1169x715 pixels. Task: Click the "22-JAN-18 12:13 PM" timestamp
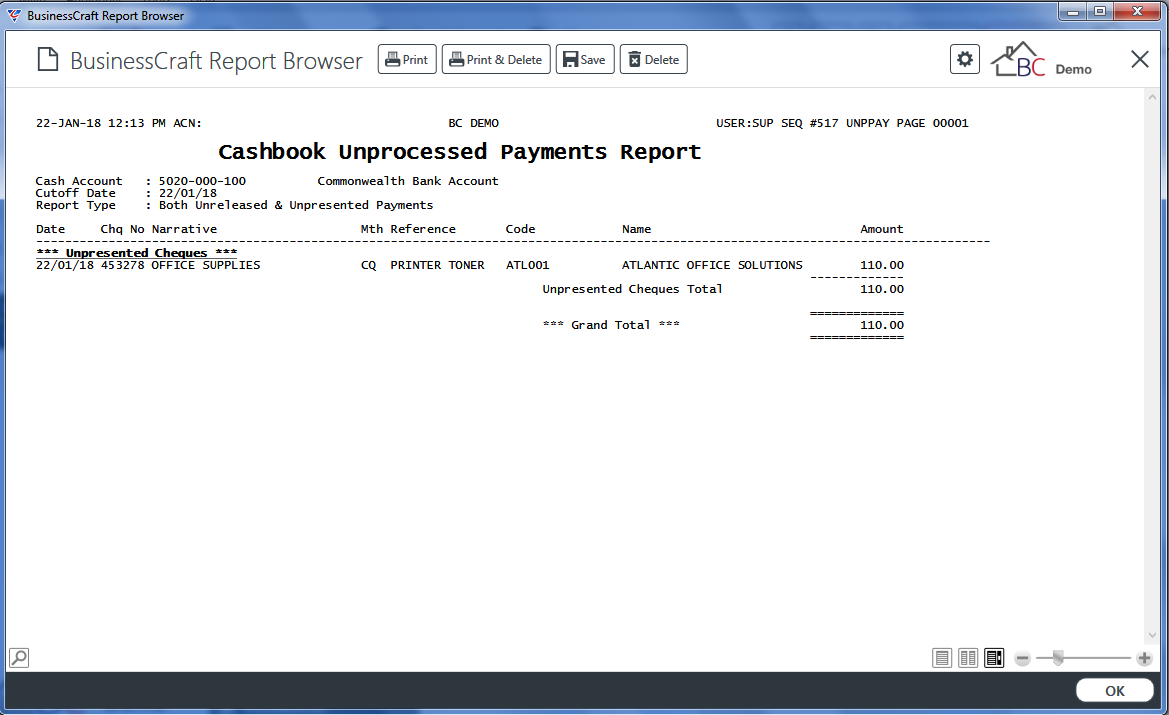click(x=101, y=123)
